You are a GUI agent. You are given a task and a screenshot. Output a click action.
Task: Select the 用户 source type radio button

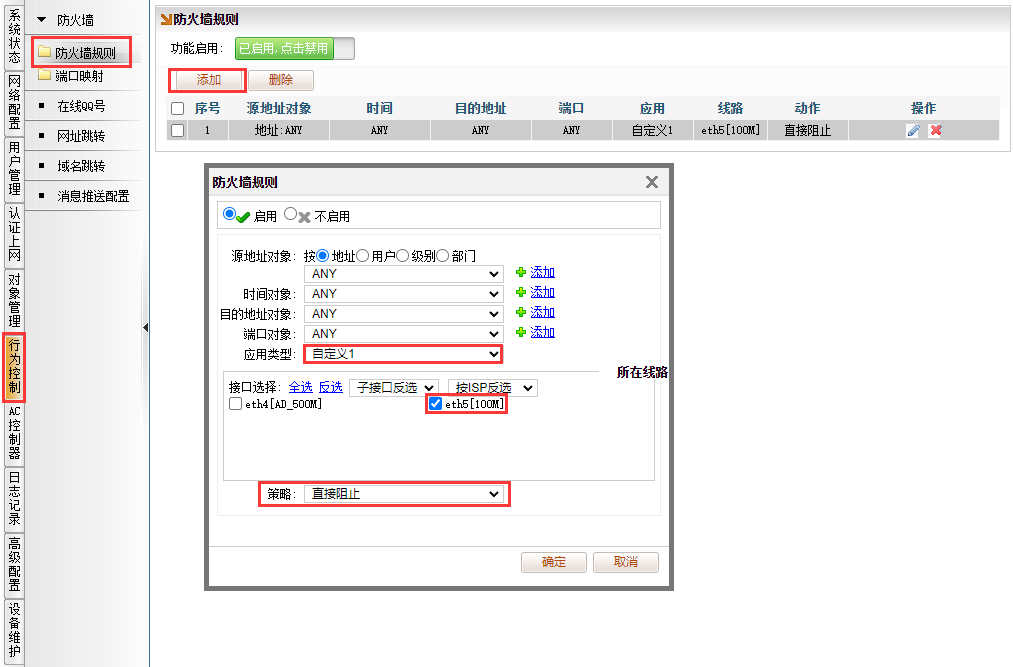point(364,256)
